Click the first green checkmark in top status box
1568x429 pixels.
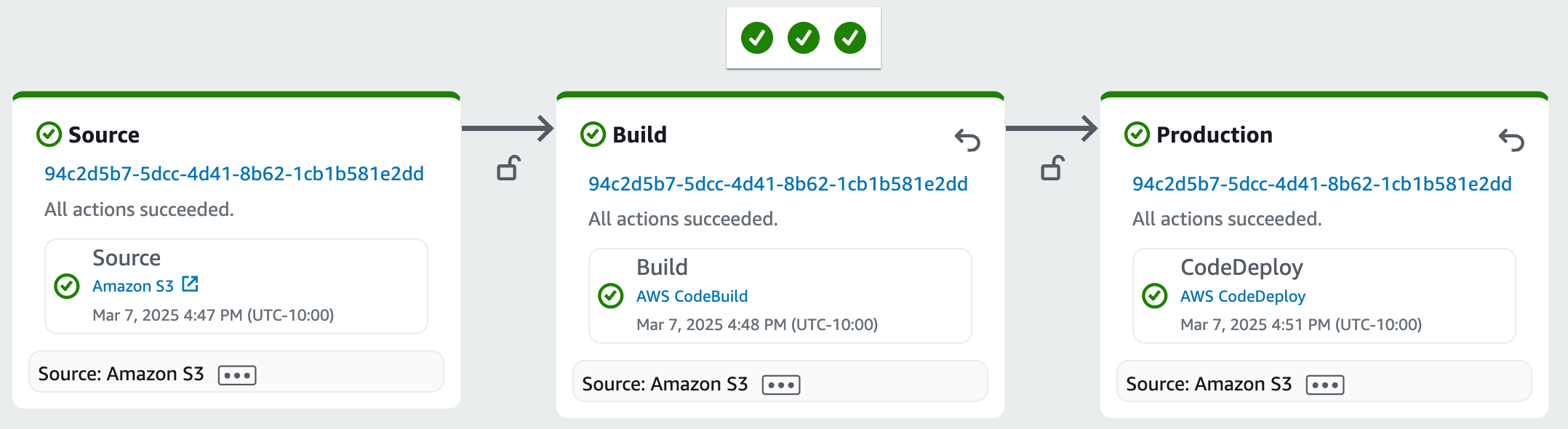[x=756, y=38]
